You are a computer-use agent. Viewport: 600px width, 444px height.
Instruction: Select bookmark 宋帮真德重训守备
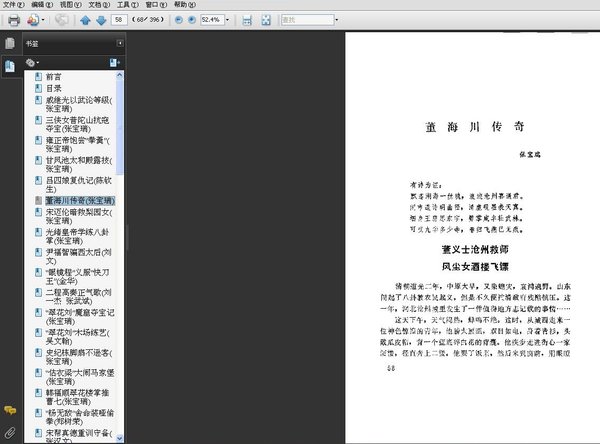pos(79,436)
